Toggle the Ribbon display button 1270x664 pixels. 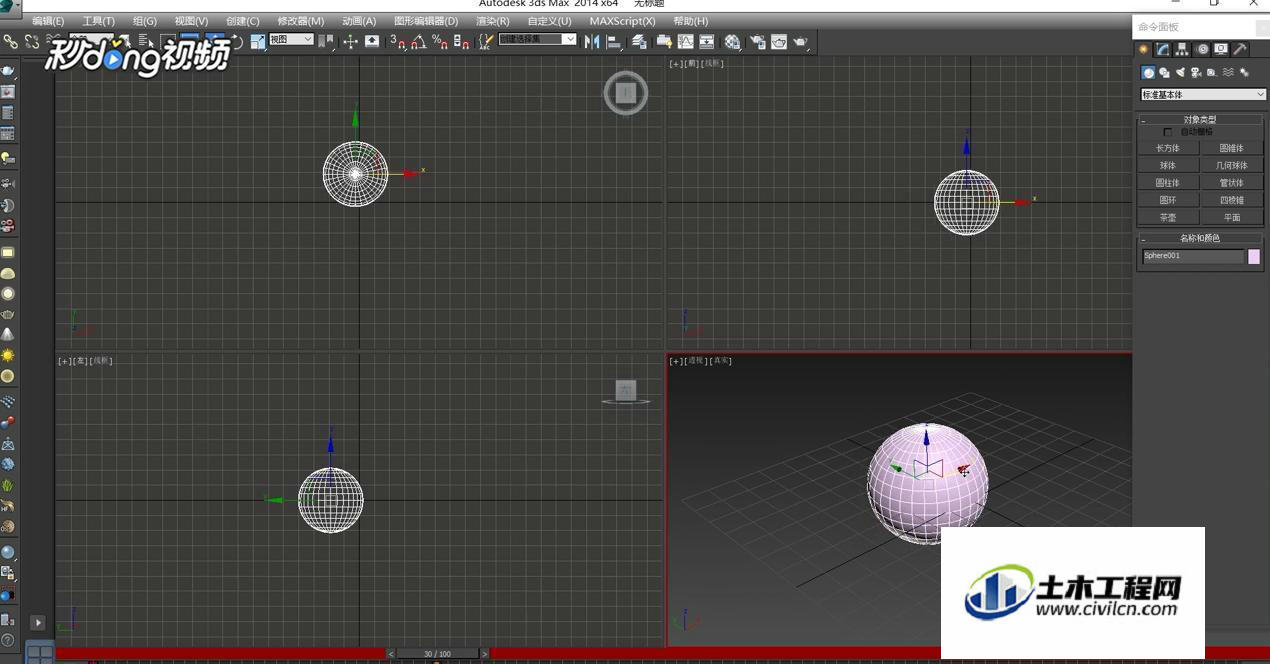click(x=664, y=41)
